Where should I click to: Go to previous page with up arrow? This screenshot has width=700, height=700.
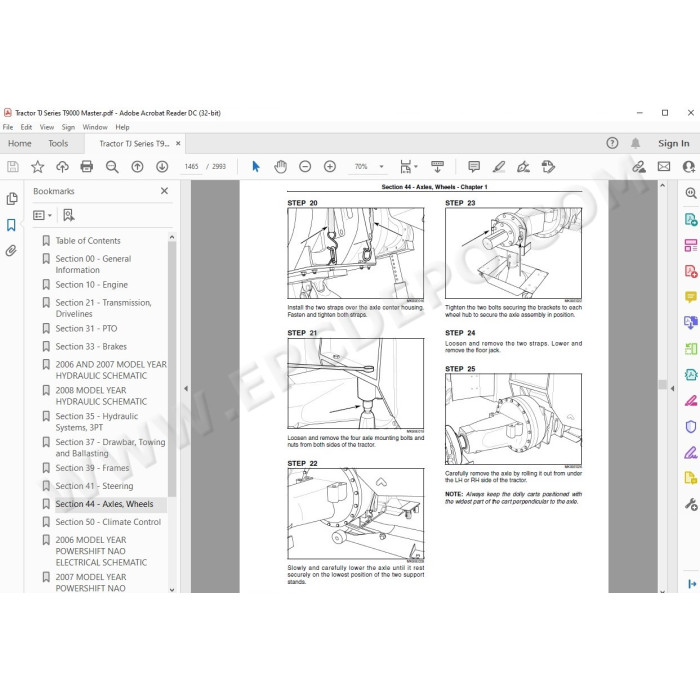point(137,167)
